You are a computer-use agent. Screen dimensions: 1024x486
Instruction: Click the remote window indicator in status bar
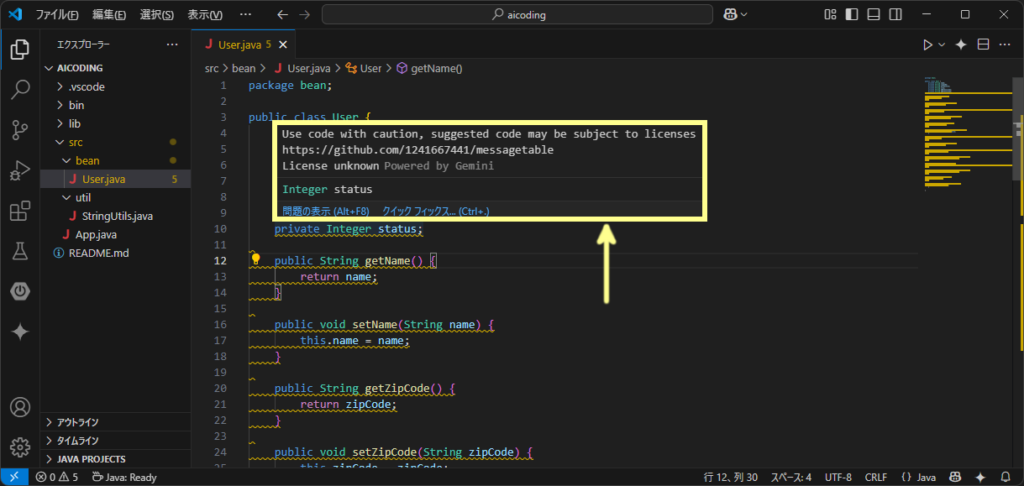14,478
